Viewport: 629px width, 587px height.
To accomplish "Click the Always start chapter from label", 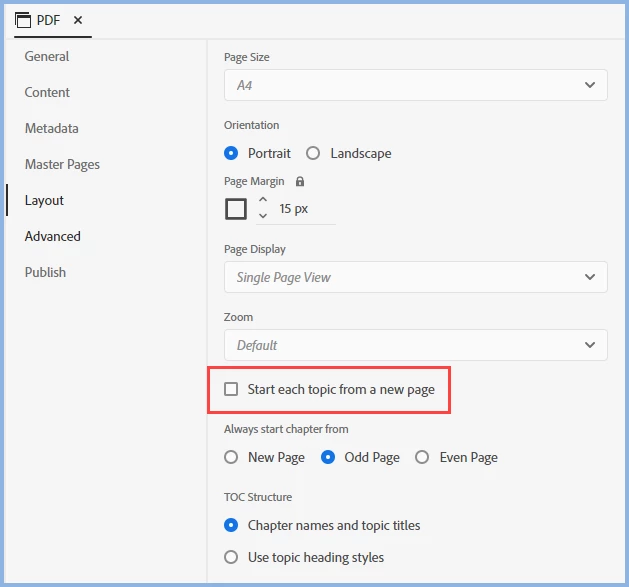I will tap(286, 429).
